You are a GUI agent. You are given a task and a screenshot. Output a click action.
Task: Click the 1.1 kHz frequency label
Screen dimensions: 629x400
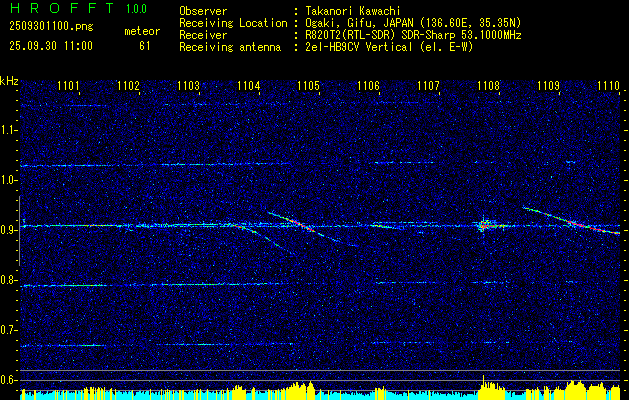coord(9,130)
